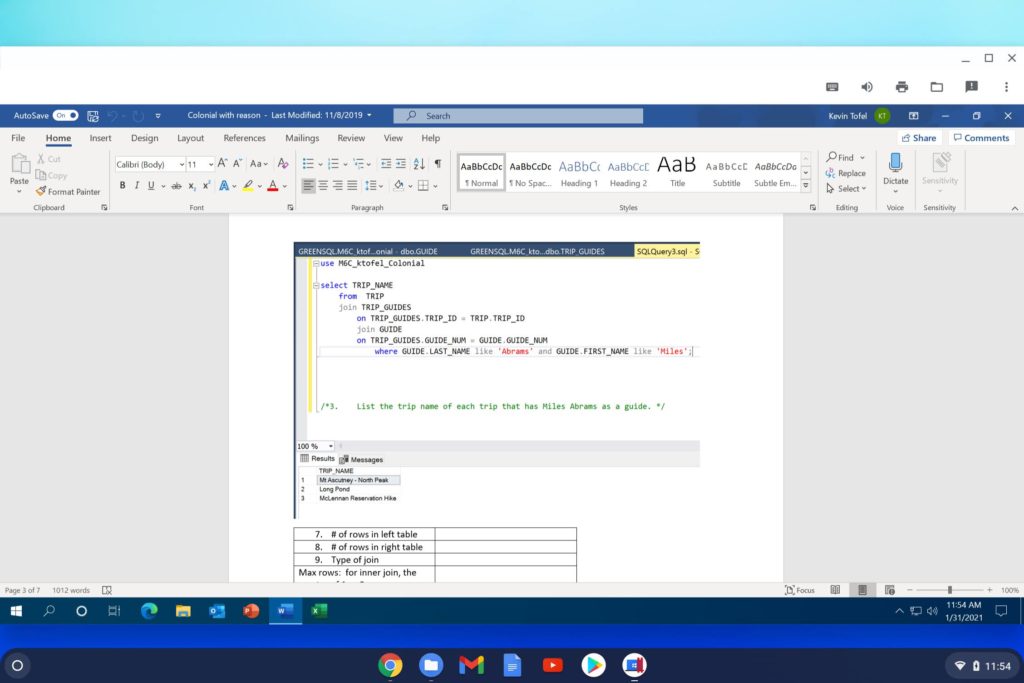
Task: Expand the Styles gallery more arrow
Action: tap(806, 185)
